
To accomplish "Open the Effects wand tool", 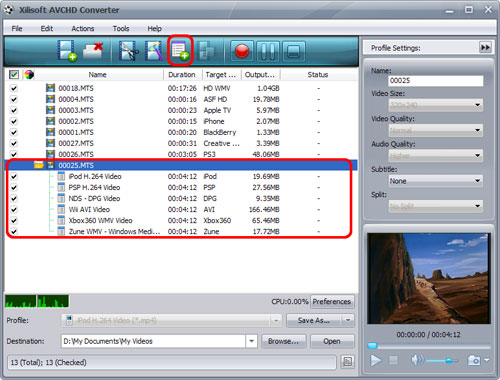I will click(154, 51).
